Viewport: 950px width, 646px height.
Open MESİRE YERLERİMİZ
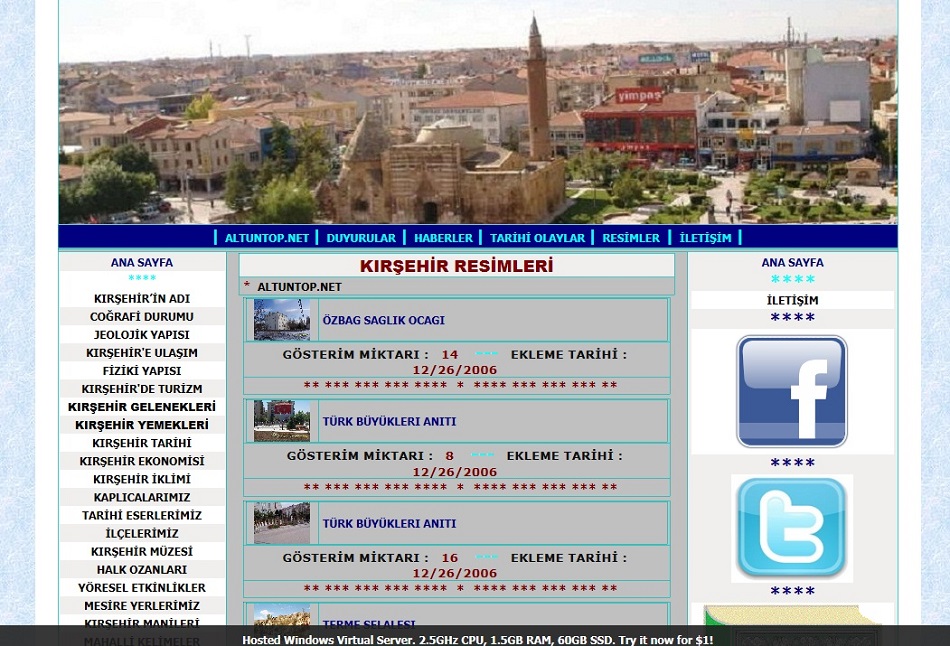click(142, 606)
